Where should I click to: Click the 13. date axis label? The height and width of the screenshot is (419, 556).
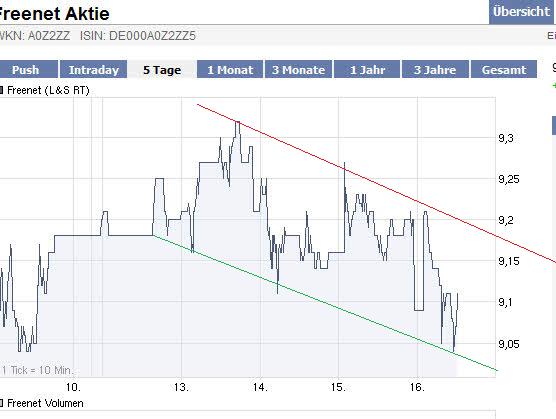tap(181, 387)
